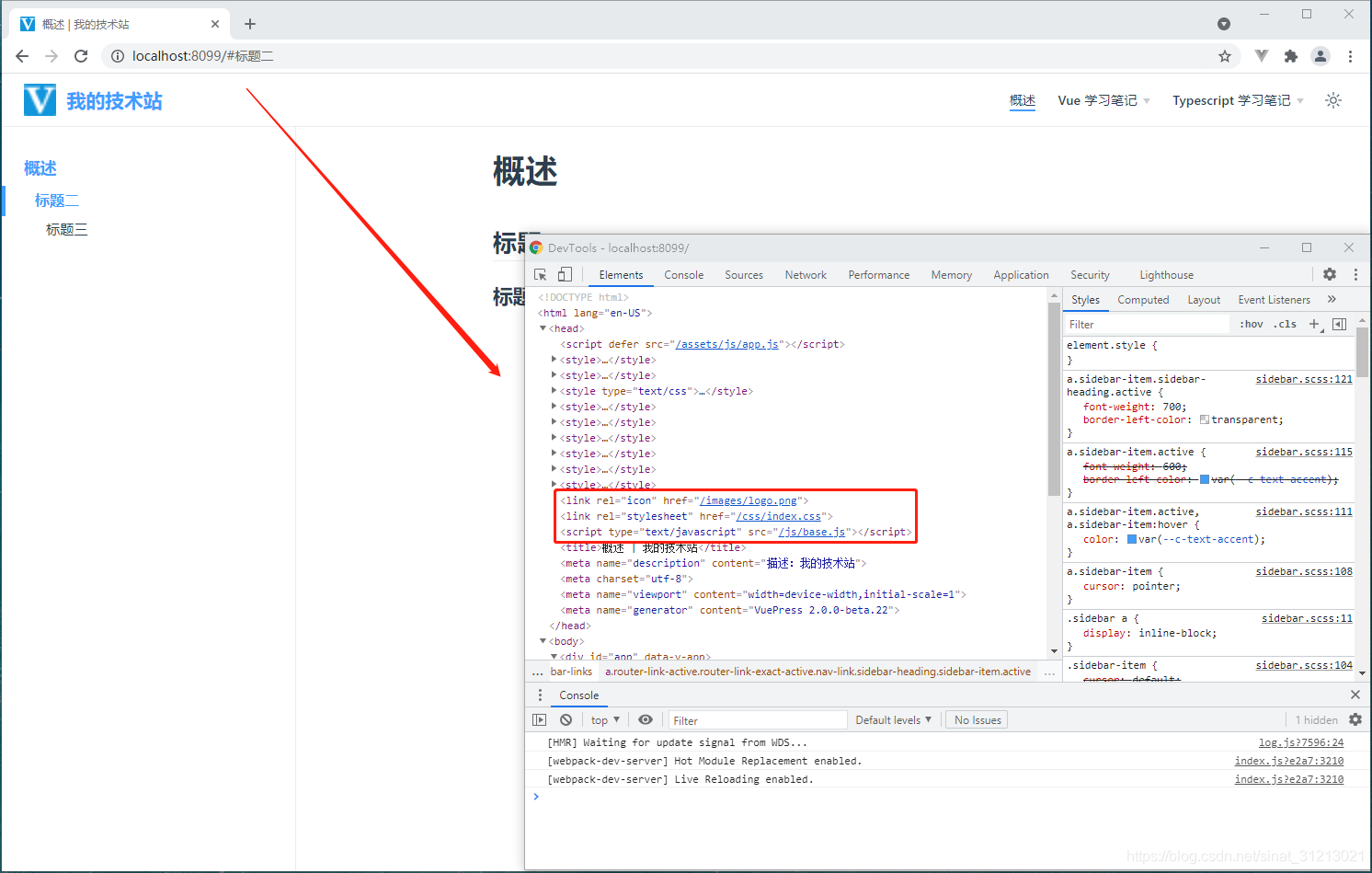Open the Vue 学习笔记 navigation dropdown
Screen dimensions: 1372x873
point(1103,100)
